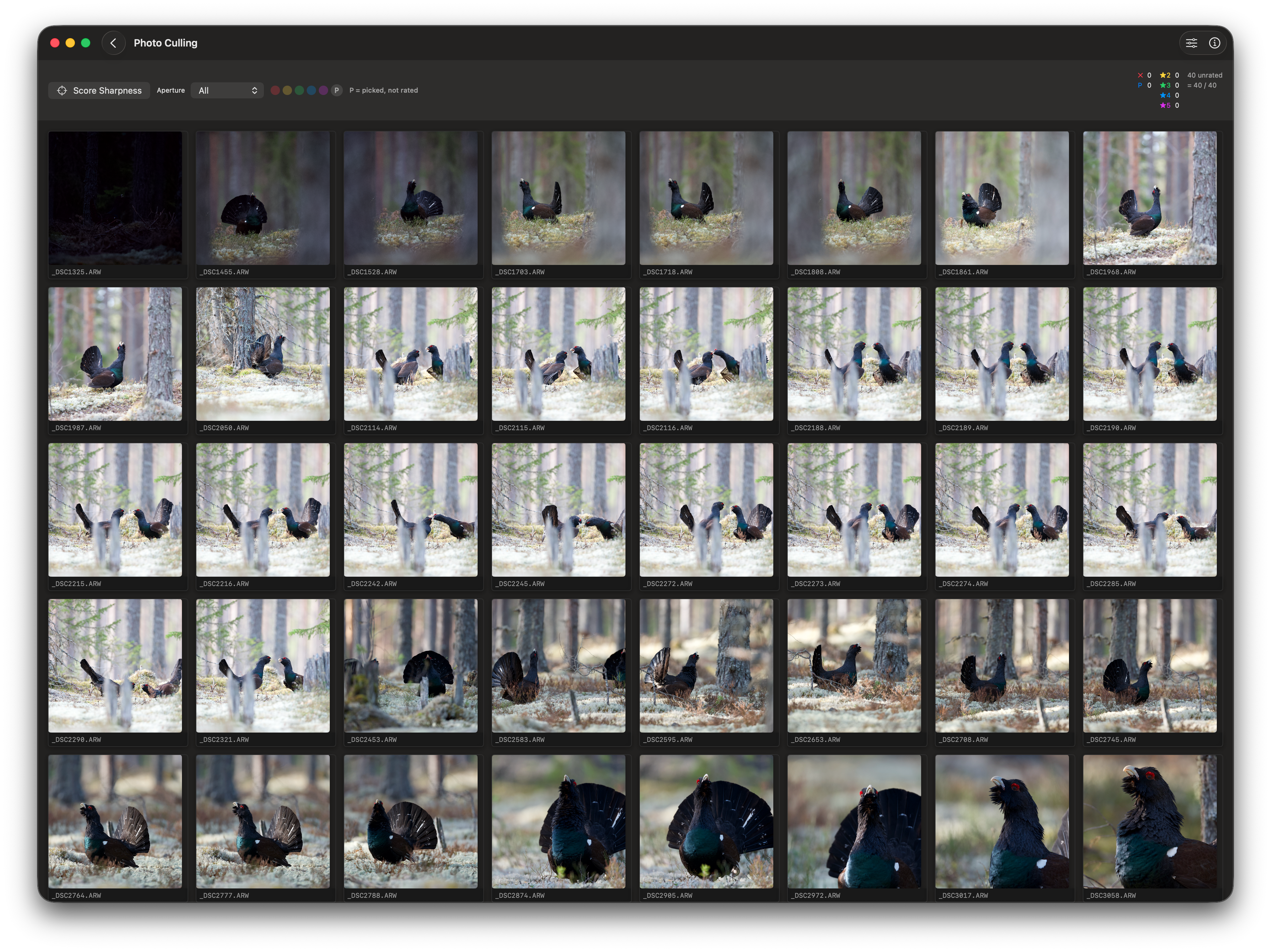Toggle the red color filter dot
1271x952 pixels.
[x=275, y=90]
